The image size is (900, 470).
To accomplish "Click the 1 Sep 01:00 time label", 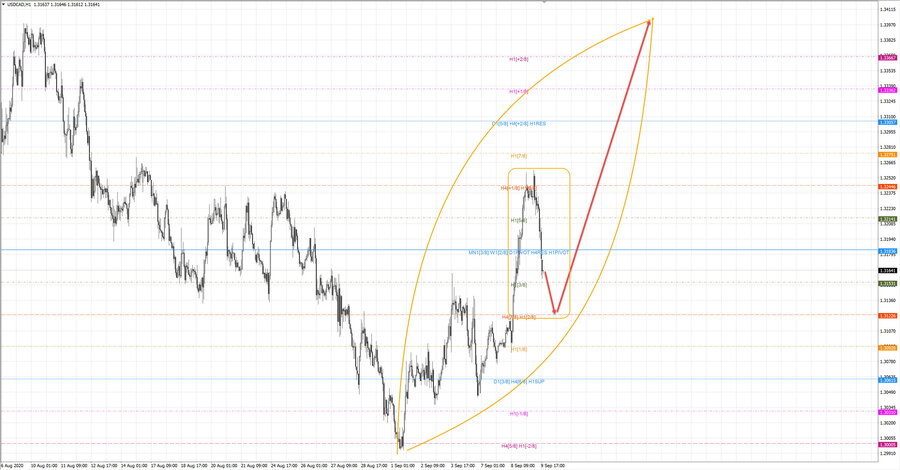I will pyautogui.click(x=403, y=465).
